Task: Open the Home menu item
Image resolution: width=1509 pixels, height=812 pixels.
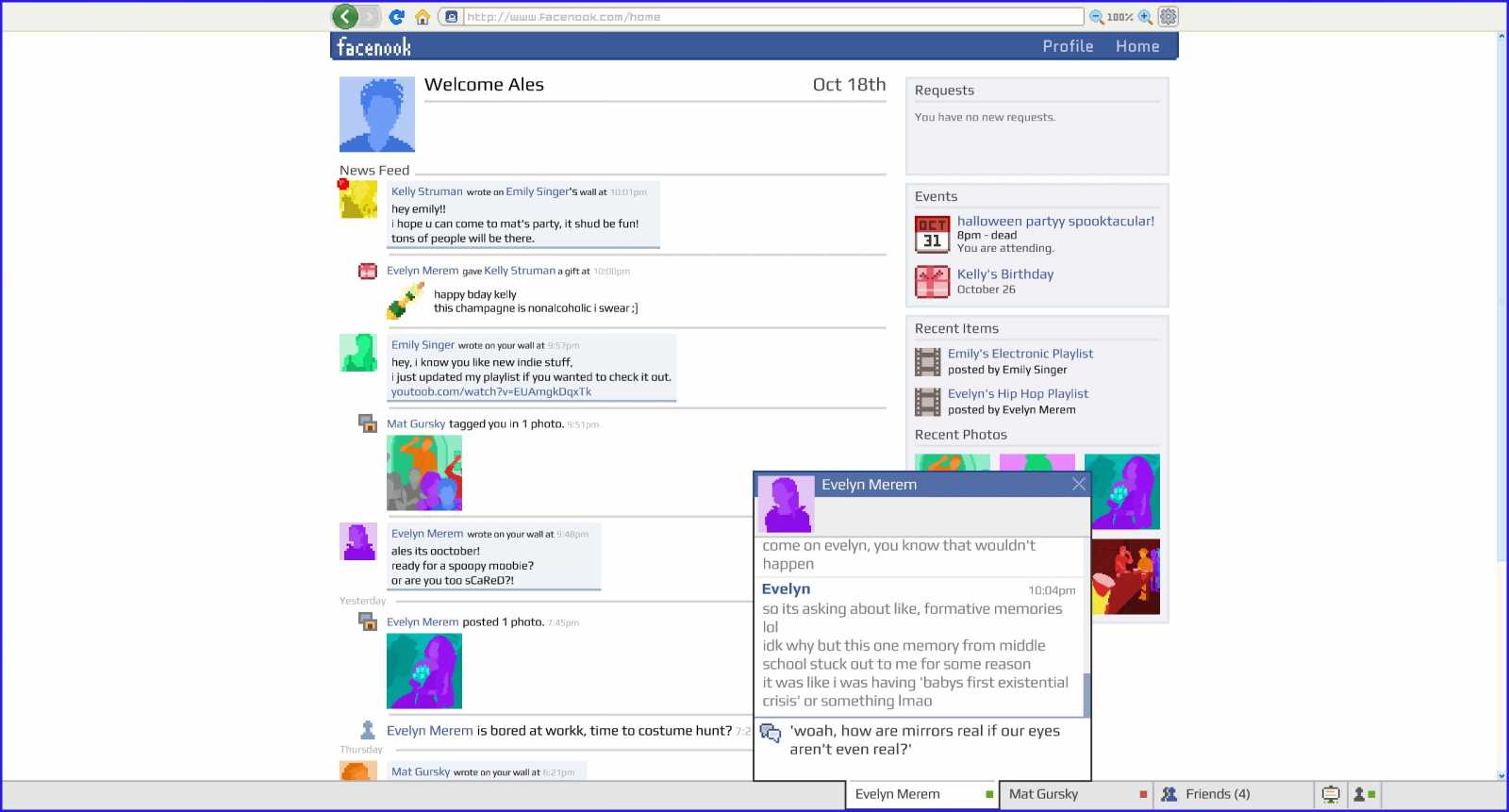Action: tap(1137, 46)
